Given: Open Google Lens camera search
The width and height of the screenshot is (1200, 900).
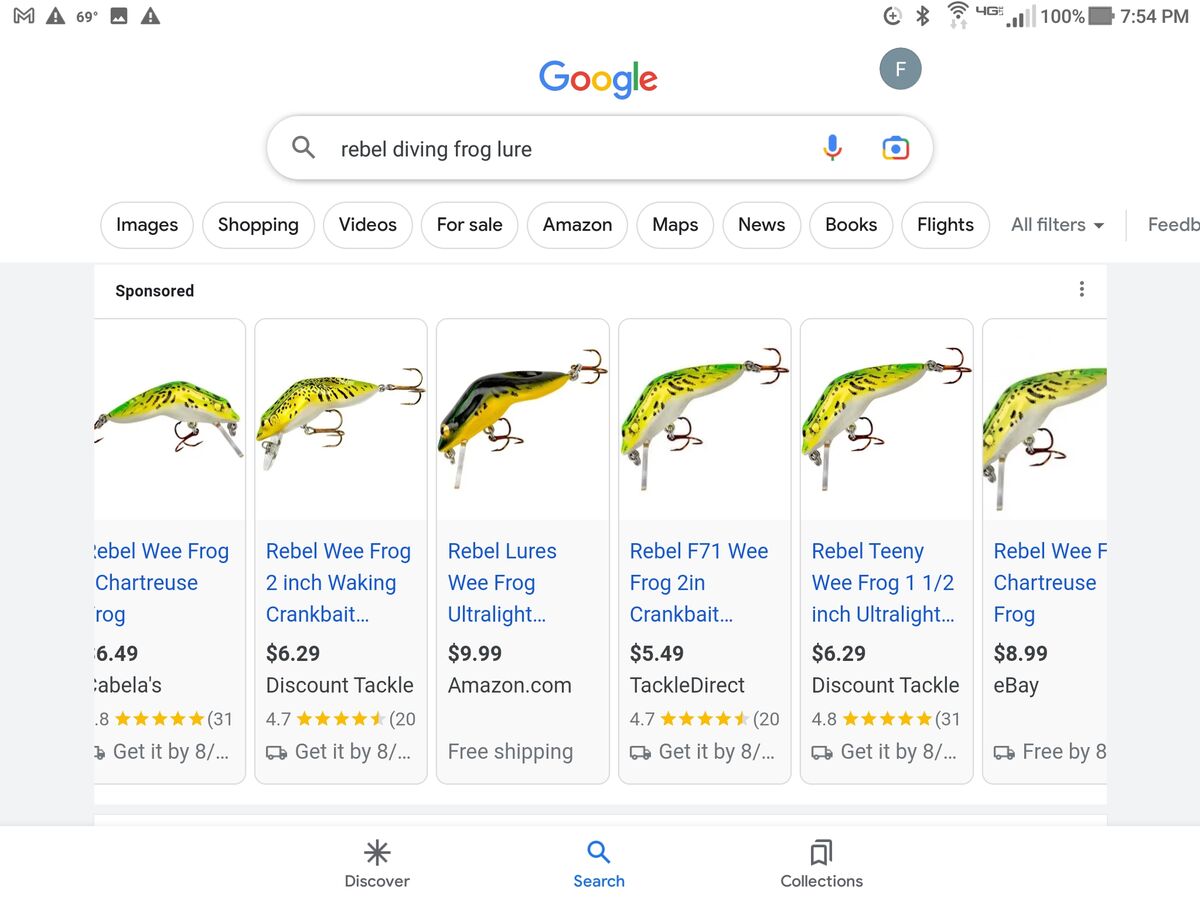Looking at the screenshot, I should [x=895, y=148].
